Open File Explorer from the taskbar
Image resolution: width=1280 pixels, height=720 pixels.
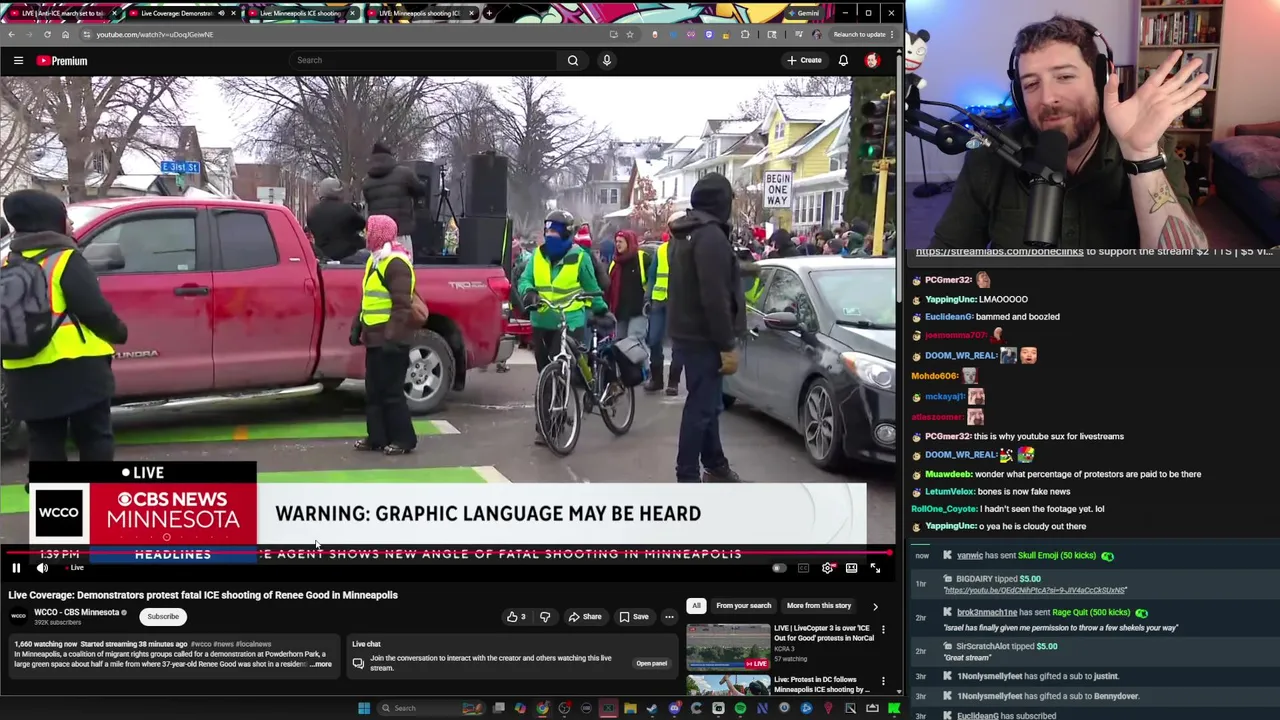[630, 708]
